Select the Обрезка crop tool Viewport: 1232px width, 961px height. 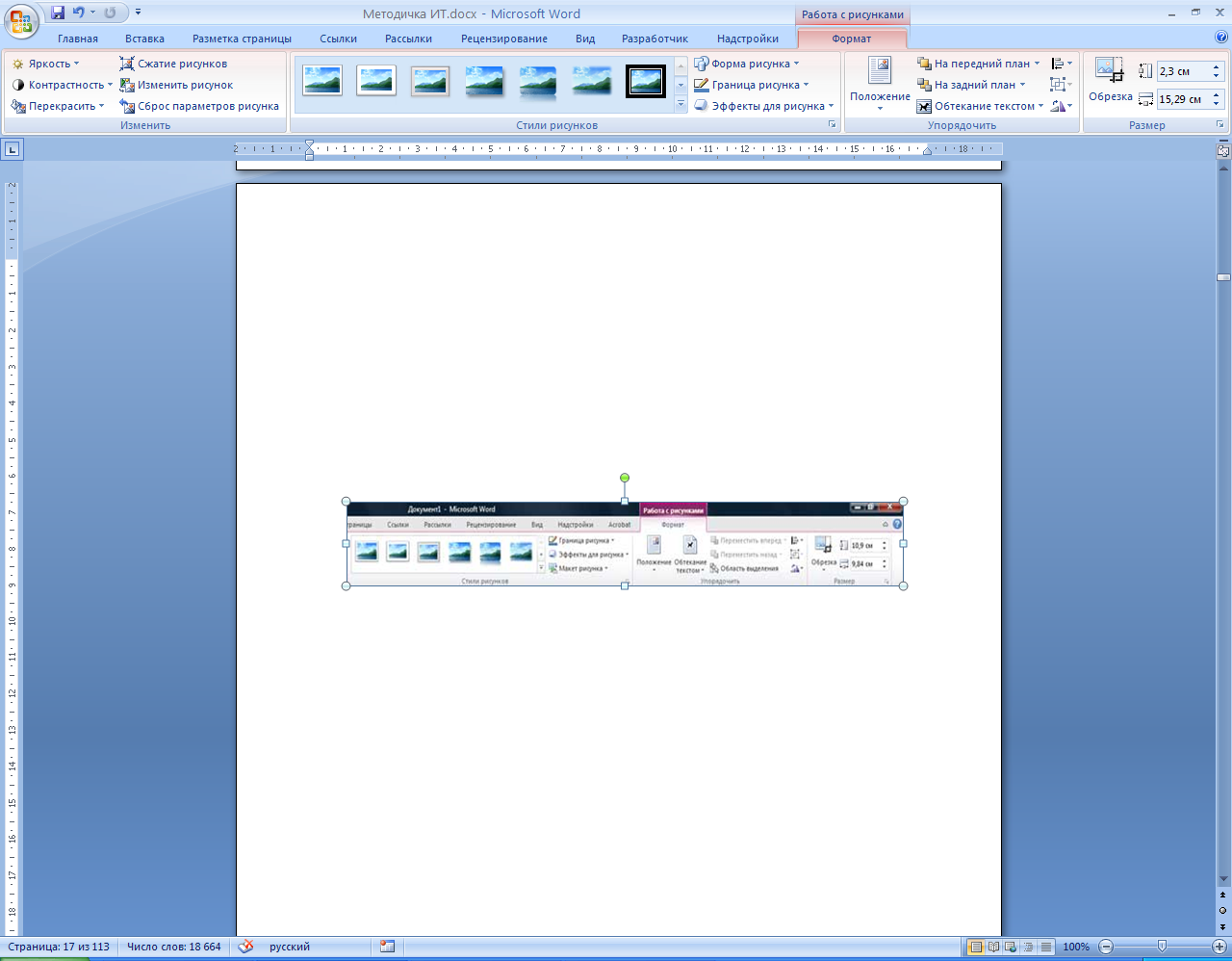pos(1110,80)
